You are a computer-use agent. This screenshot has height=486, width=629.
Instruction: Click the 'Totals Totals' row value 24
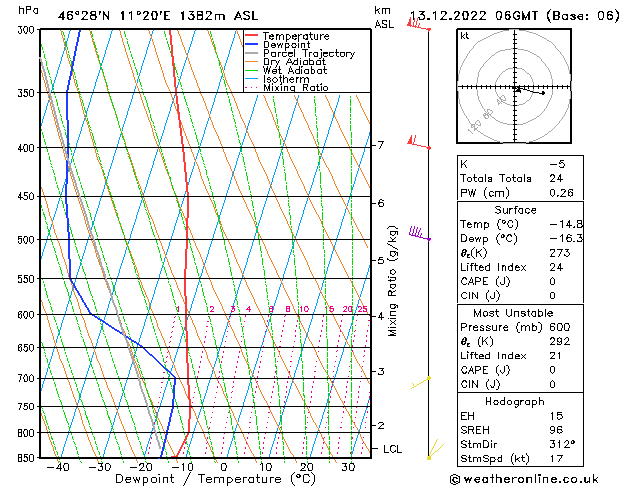[x=556, y=178]
